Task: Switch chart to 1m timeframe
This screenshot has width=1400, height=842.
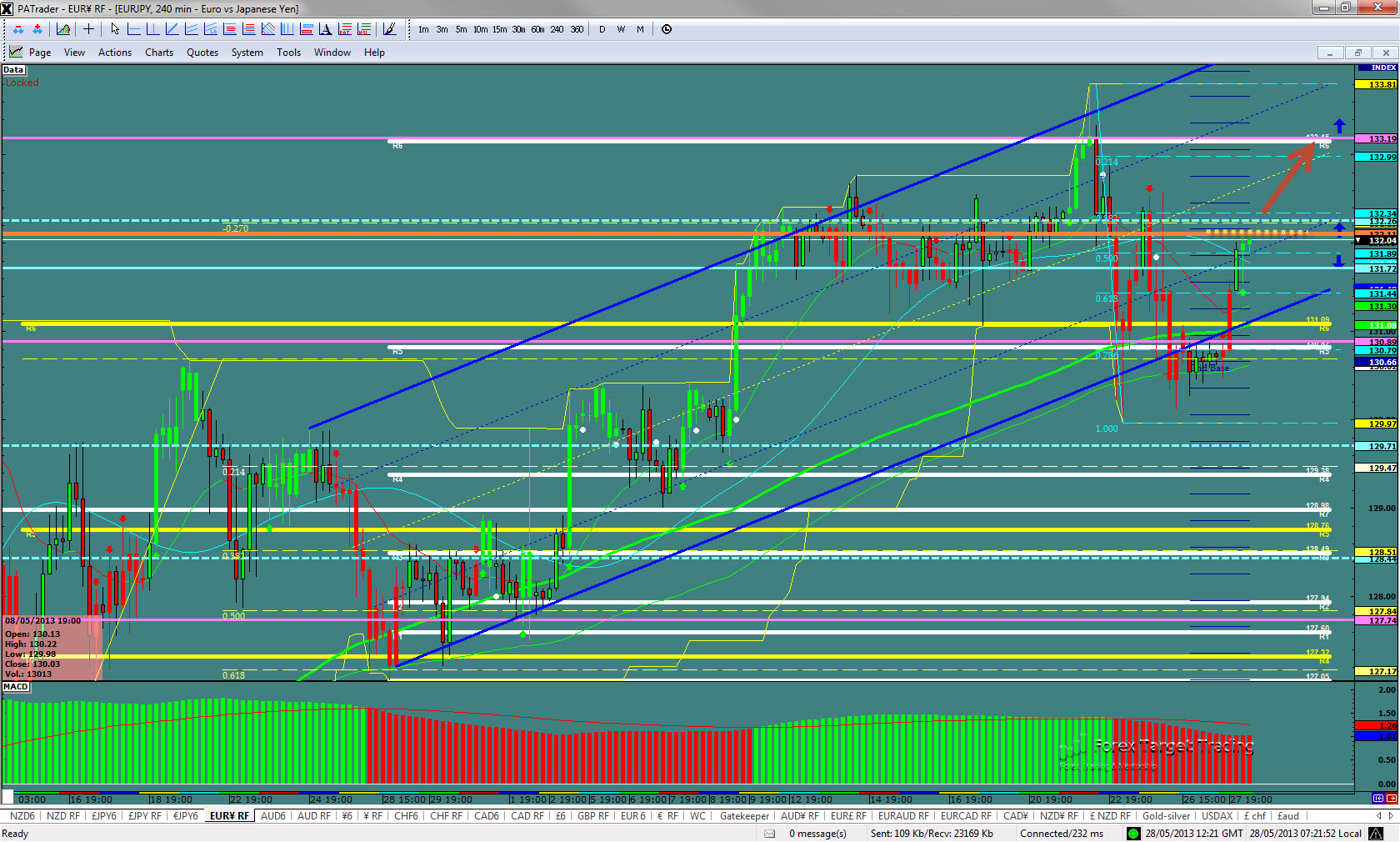Action: pyautogui.click(x=423, y=29)
